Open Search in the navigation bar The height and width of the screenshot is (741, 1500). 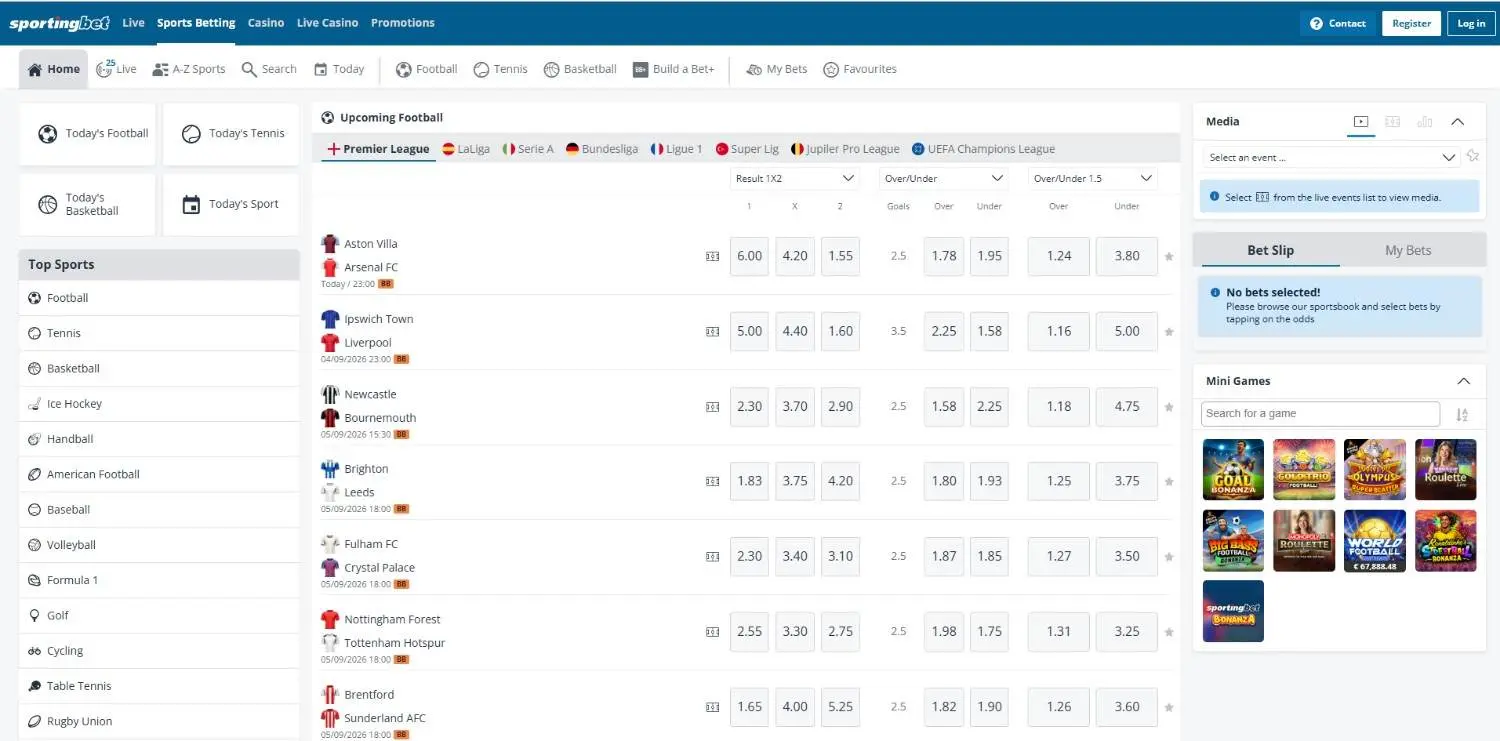click(269, 69)
